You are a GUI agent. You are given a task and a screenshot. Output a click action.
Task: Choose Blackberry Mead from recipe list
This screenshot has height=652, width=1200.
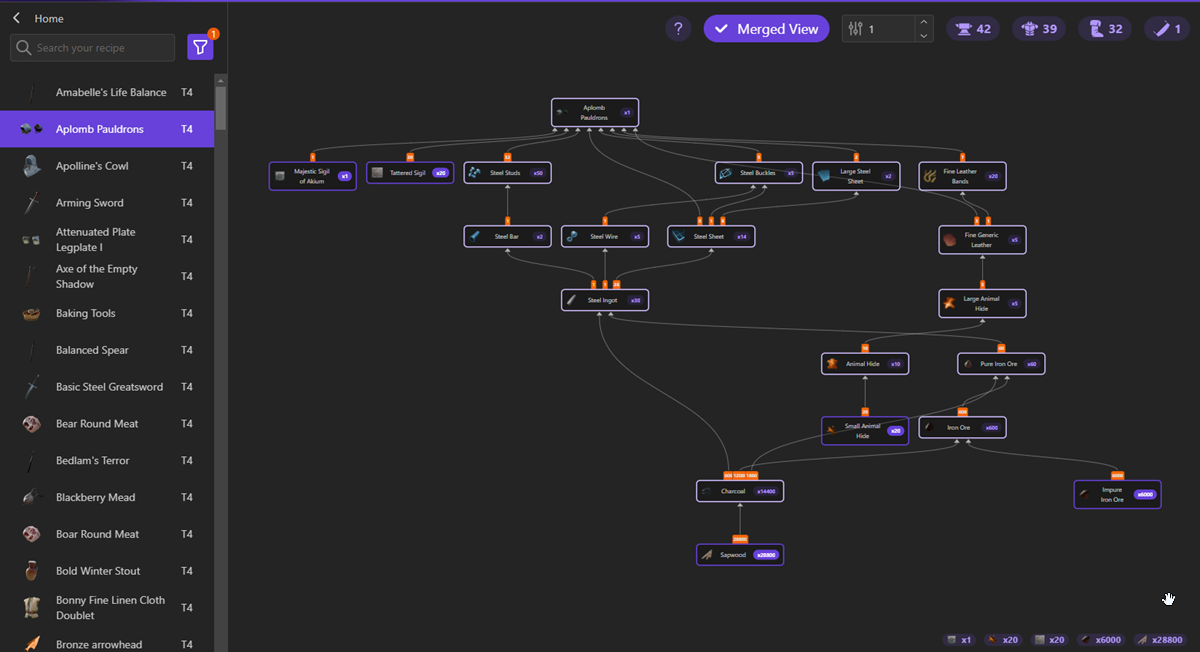pos(95,497)
